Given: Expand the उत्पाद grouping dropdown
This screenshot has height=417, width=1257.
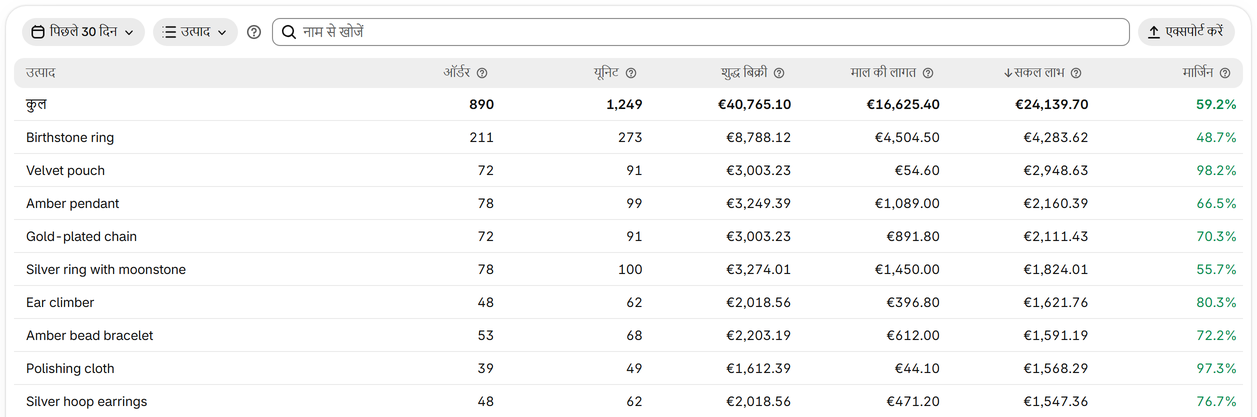Looking at the screenshot, I should click(195, 32).
